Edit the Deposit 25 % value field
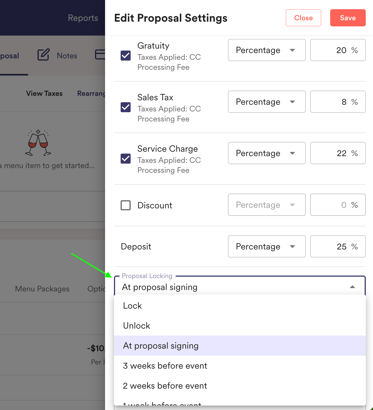Viewport: 373px width, 410px height. tap(338, 247)
